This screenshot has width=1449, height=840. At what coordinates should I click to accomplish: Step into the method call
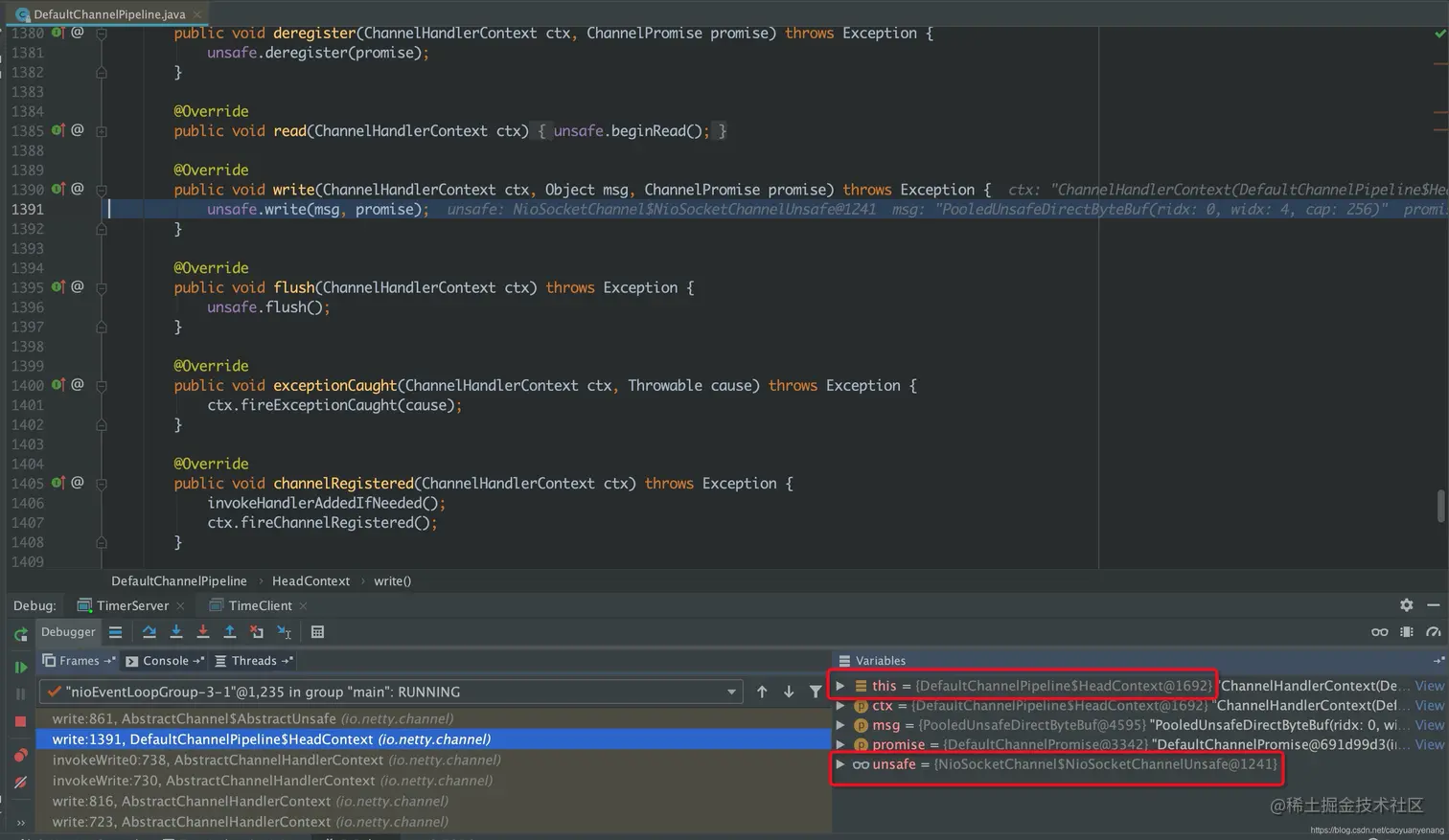[x=176, y=632]
